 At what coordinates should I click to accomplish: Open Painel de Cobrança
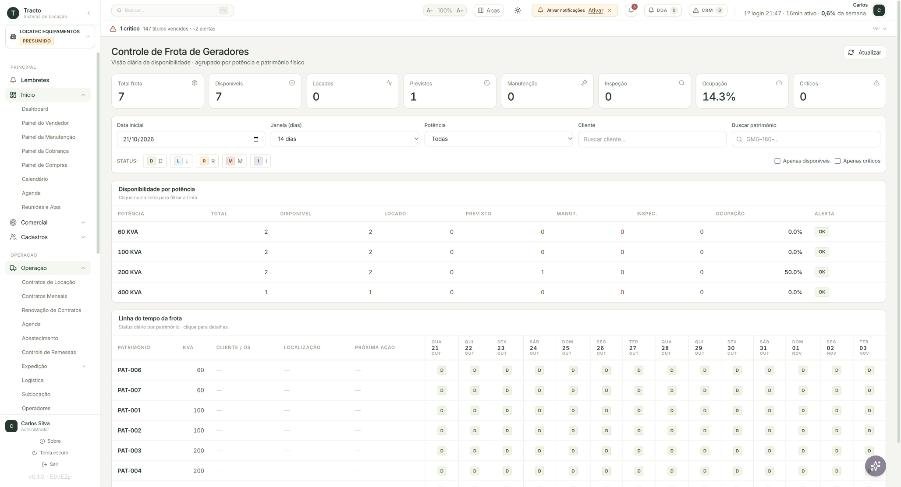pos(45,151)
